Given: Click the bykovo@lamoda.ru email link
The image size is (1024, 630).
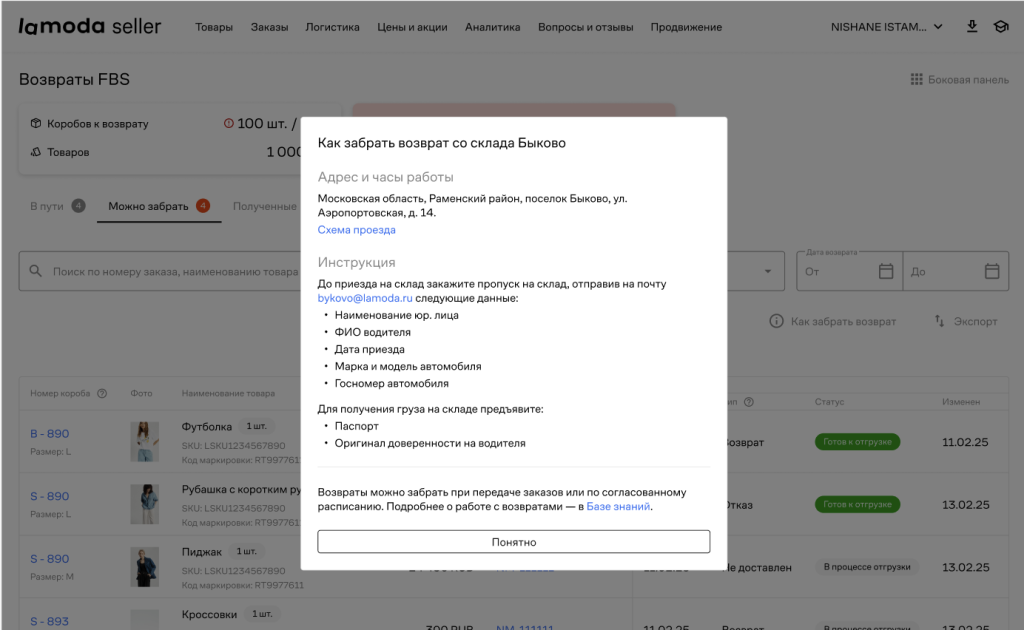Looking at the screenshot, I should pyautogui.click(x=364, y=298).
